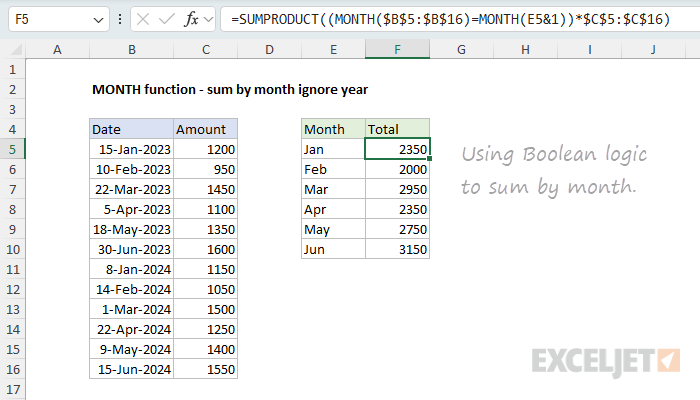Click amount cell 1550
Image resolution: width=700 pixels, height=400 pixels.
pyautogui.click(x=205, y=369)
